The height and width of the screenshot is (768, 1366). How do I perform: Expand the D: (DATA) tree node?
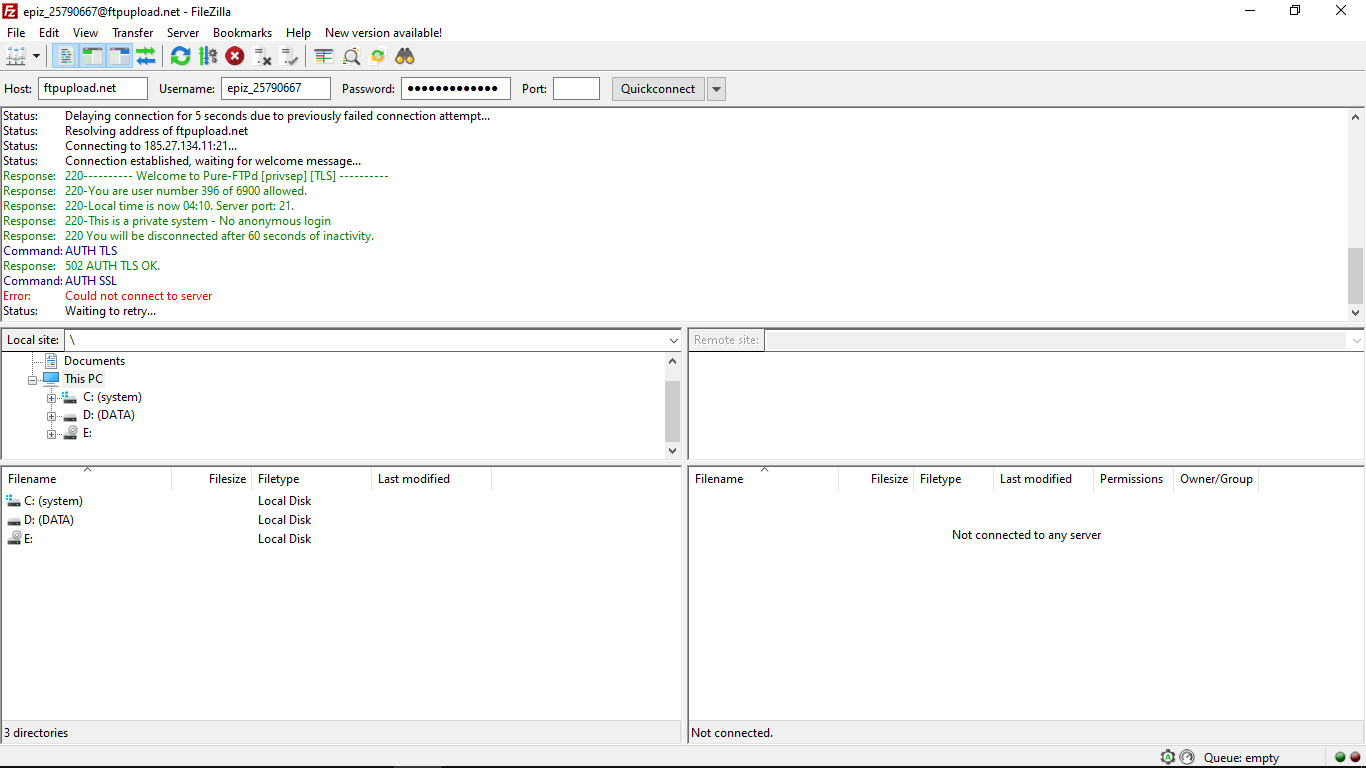click(x=51, y=416)
